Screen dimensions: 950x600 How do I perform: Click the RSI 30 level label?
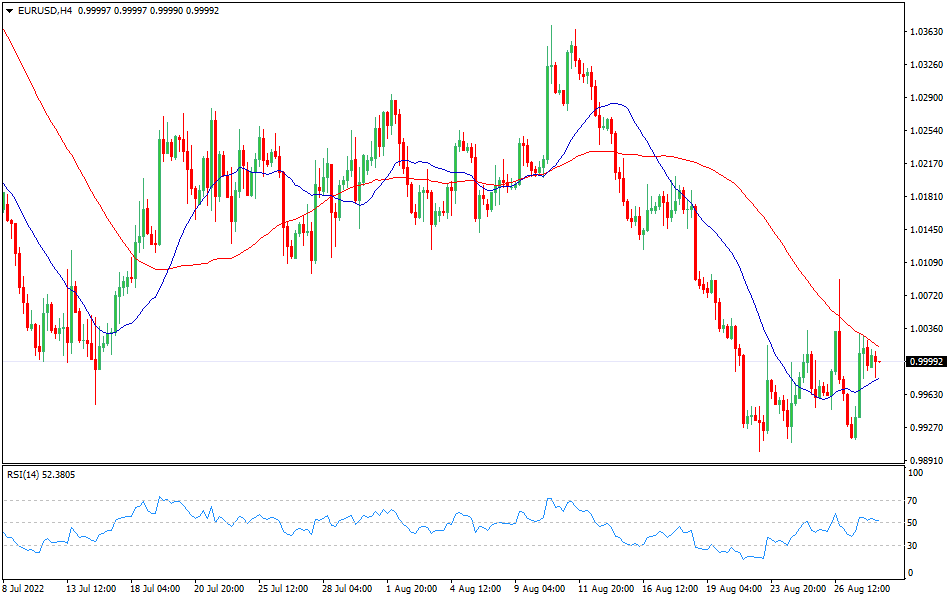[x=912, y=545]
